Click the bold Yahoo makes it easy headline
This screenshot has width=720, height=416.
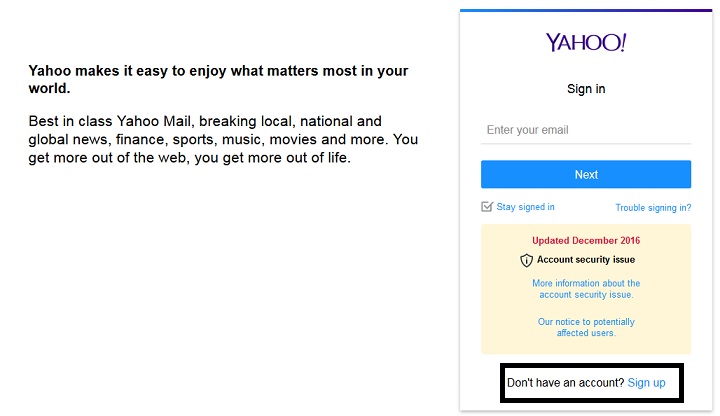(x=218, y=79)
